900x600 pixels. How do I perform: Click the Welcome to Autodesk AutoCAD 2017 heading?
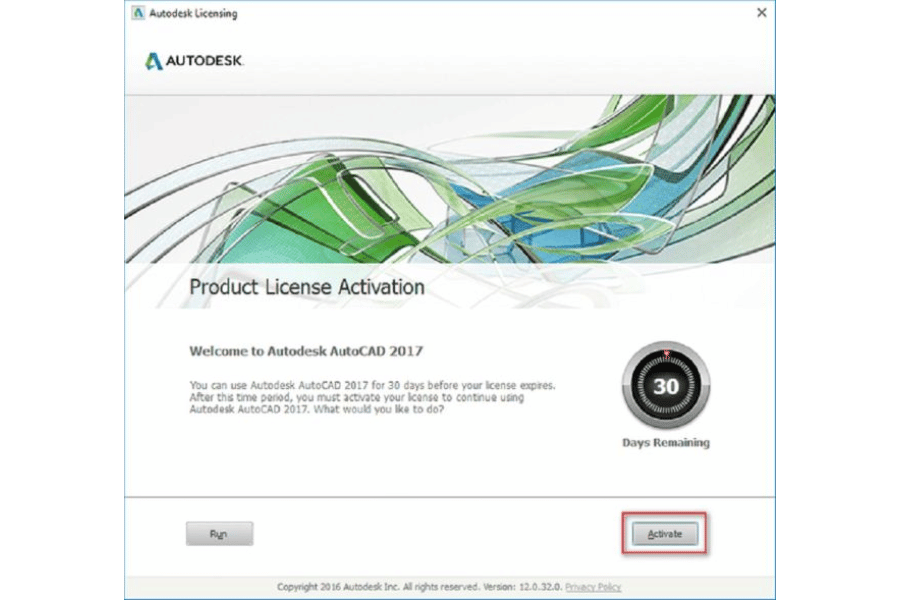tap(306, 352)
